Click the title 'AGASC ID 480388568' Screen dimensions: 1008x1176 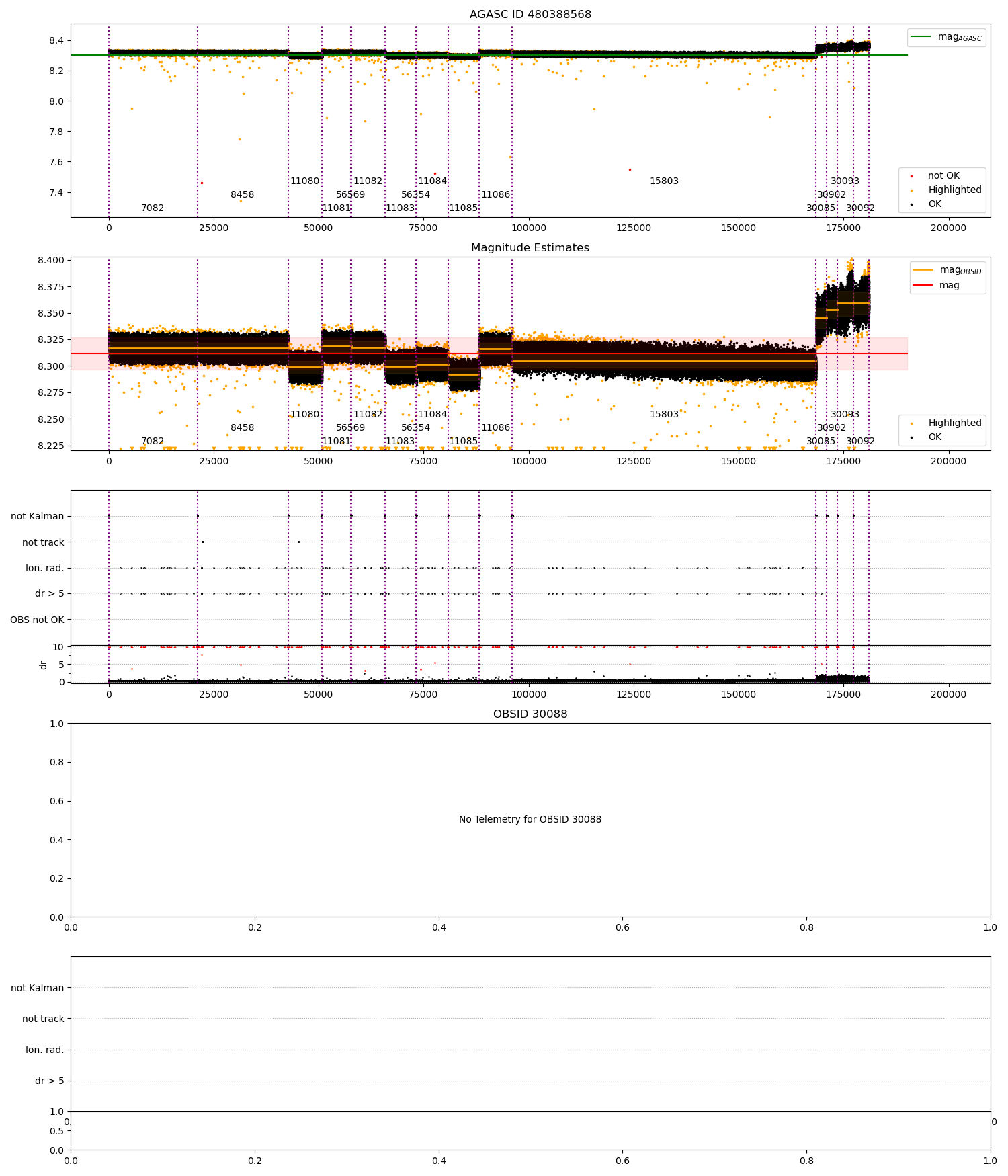[x=530, y=14]
